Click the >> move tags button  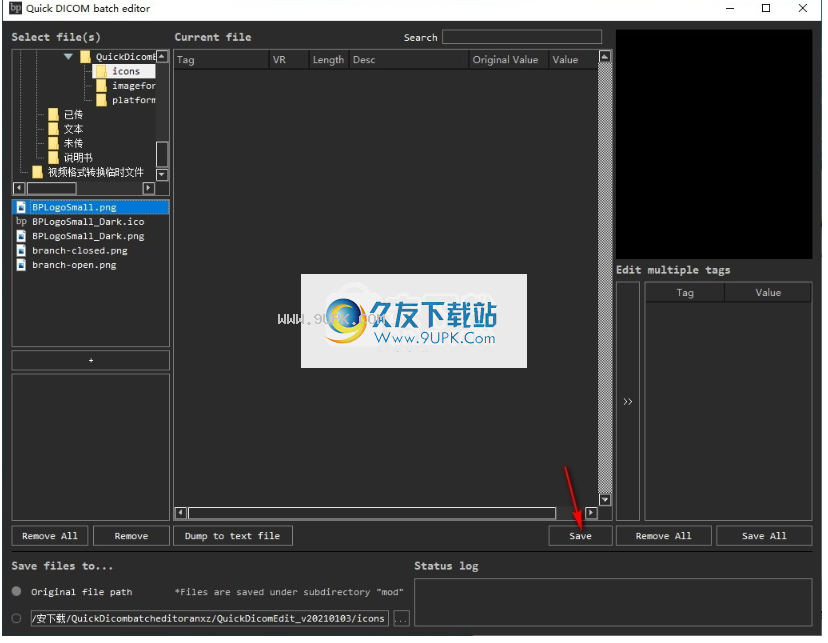[628, 402]
